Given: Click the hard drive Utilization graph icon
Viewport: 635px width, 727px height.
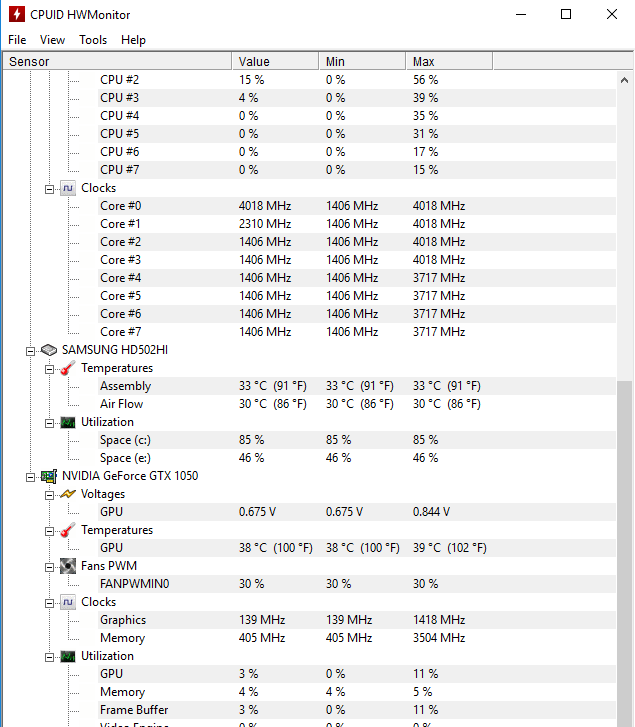Looking at the screenshot, I should 68,422.
